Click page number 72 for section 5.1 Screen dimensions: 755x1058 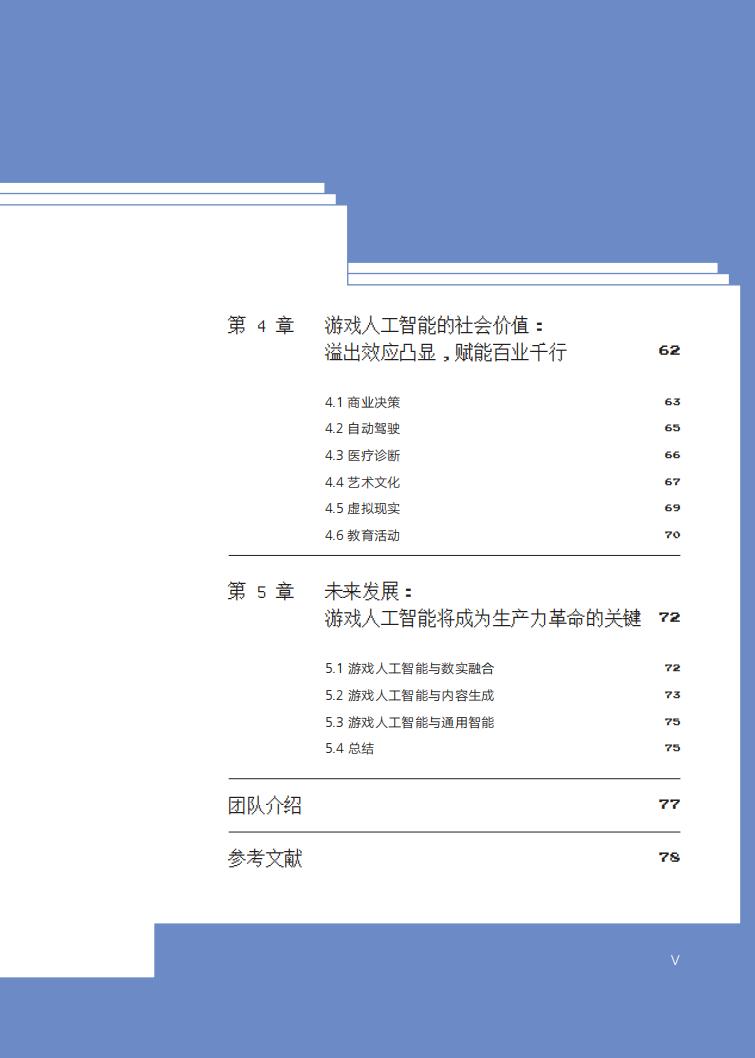coord(672,668)
